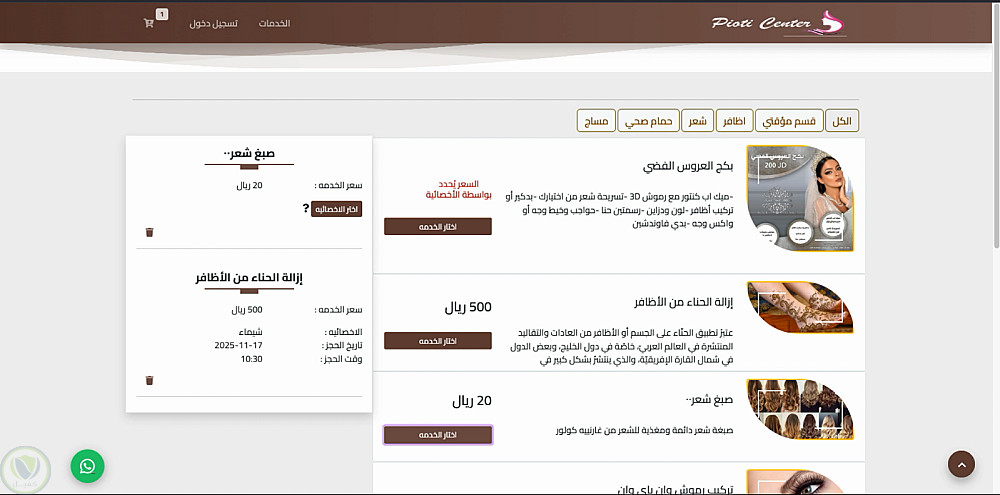Open WhatsApp chat button
This screenshot has height=495, width=1000.
[87, 466]
